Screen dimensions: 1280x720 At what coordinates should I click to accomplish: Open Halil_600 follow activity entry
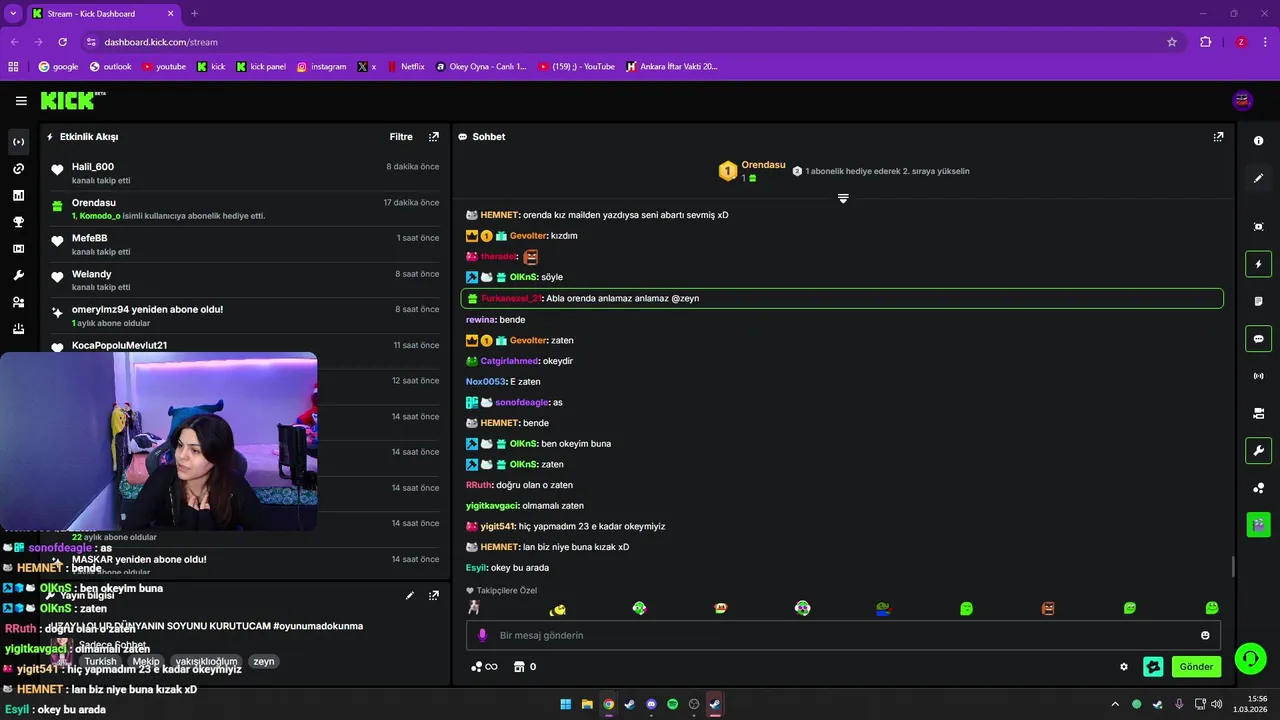point(245,173)
